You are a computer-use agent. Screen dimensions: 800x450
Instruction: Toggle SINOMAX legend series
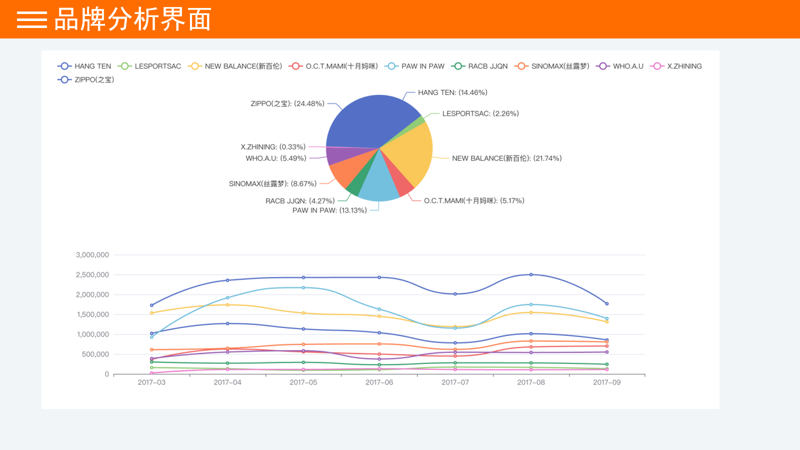tap(552, 66)
